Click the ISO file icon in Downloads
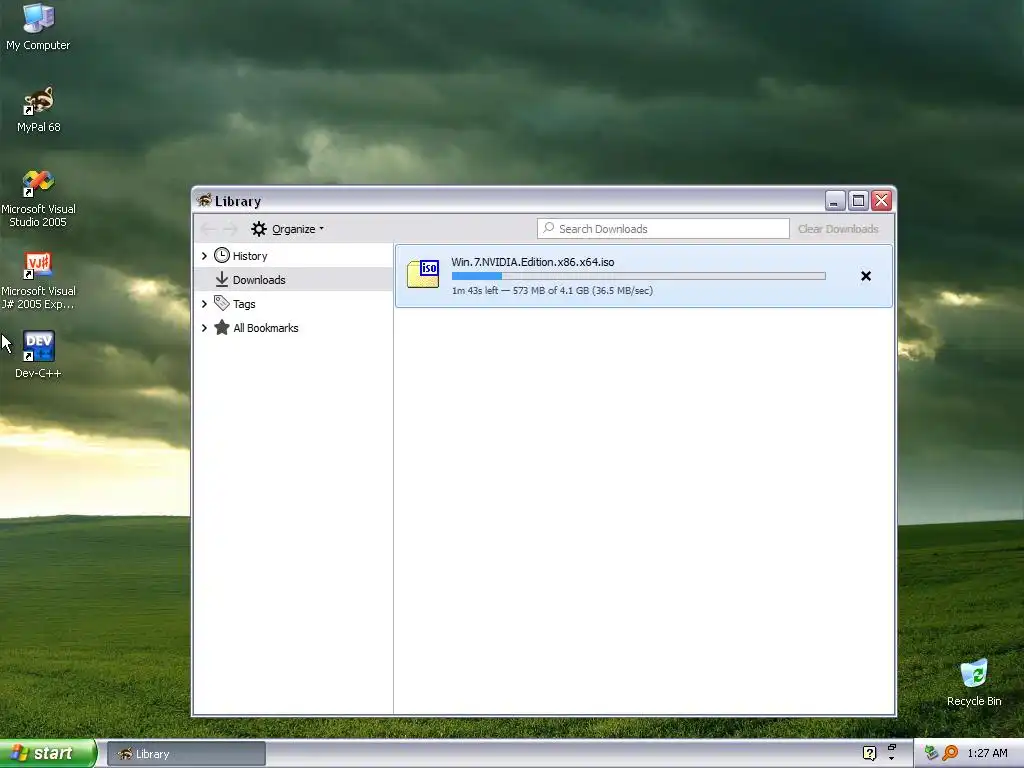 point(423,274)
